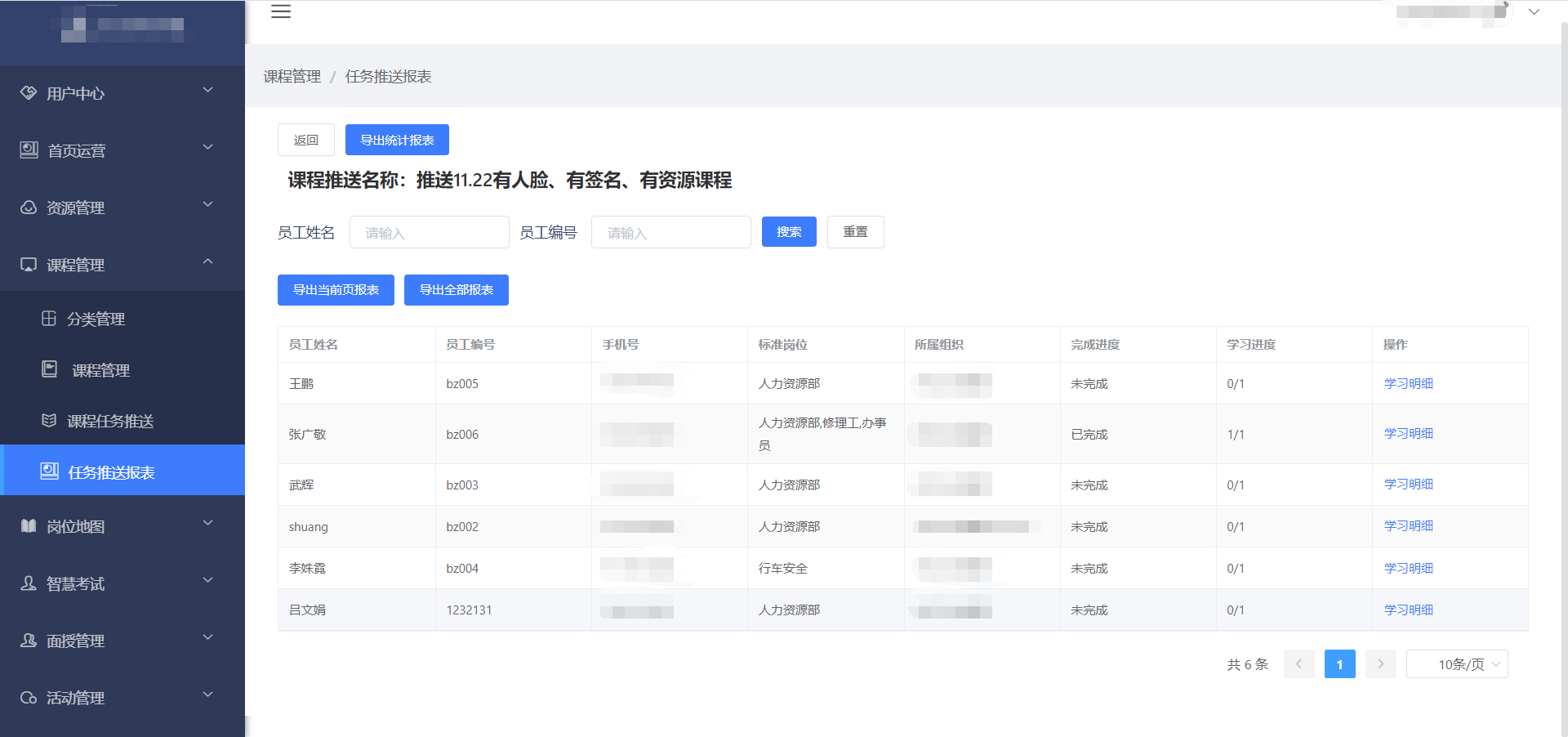Viewport: 1568px width, 737px height.
Task: Open 学习明细 for 张广敬
Action: pyautogui.click(x=1407, y=433)
